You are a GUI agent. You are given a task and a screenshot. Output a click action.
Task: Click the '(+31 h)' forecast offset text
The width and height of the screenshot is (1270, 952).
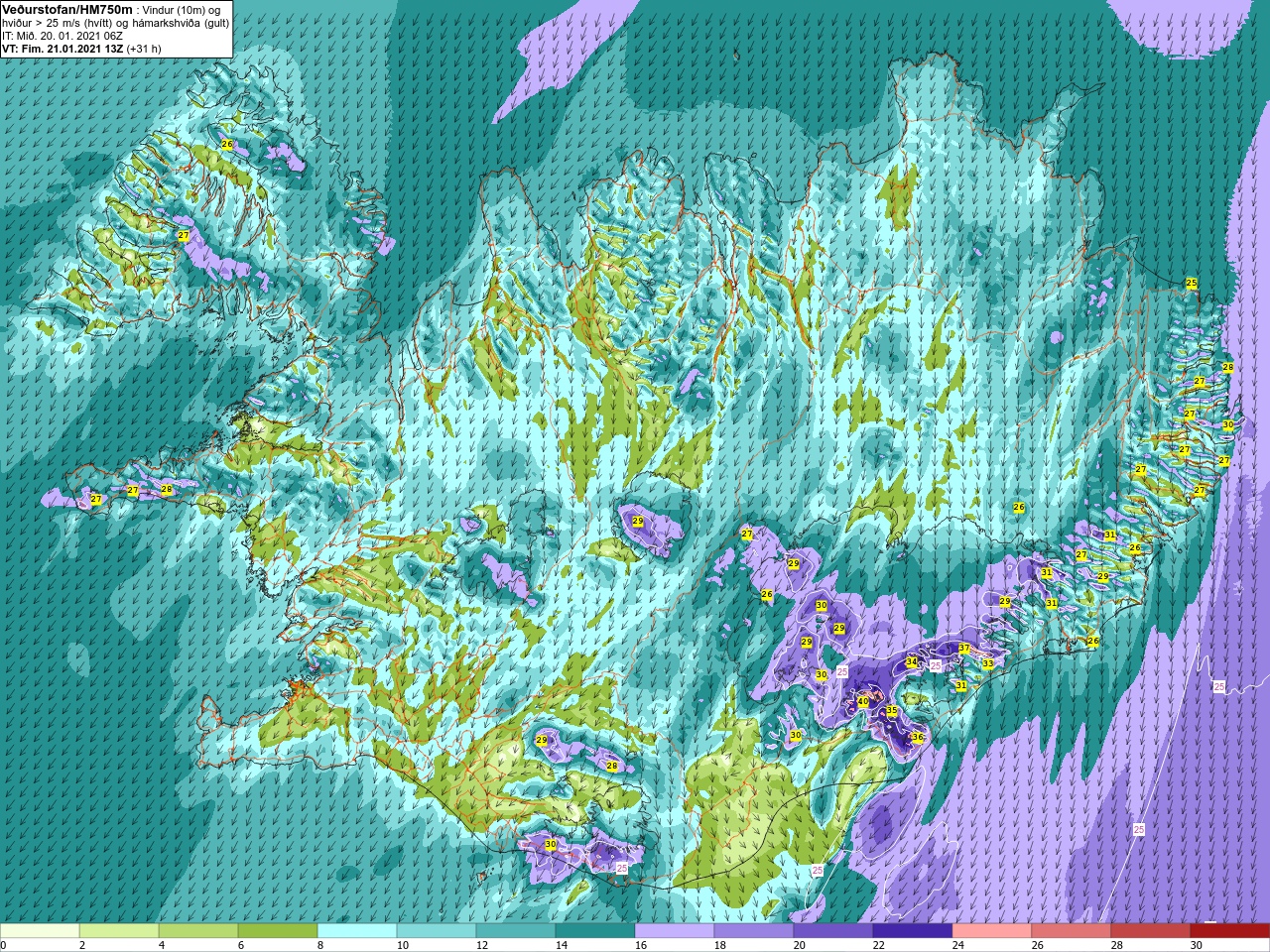click(x=144, y=48)
